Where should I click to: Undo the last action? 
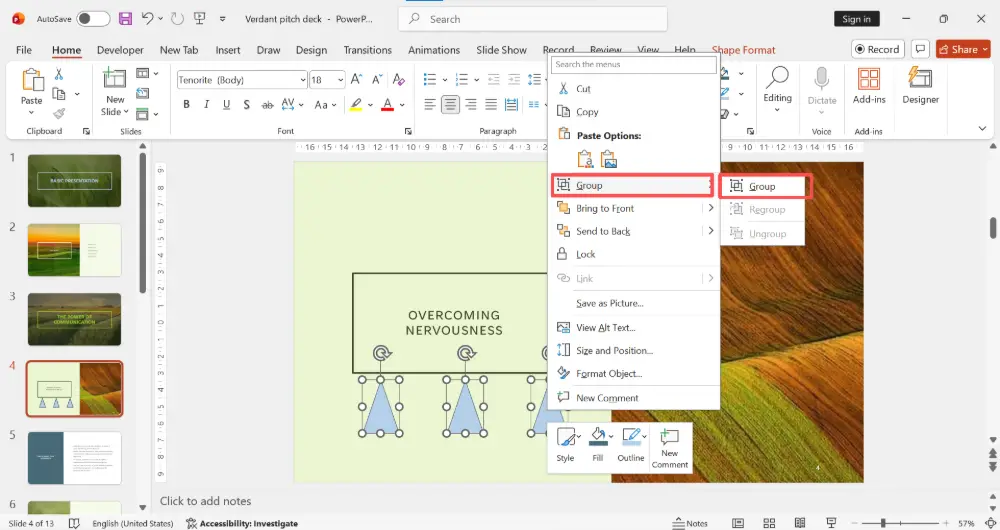[147, 18]
